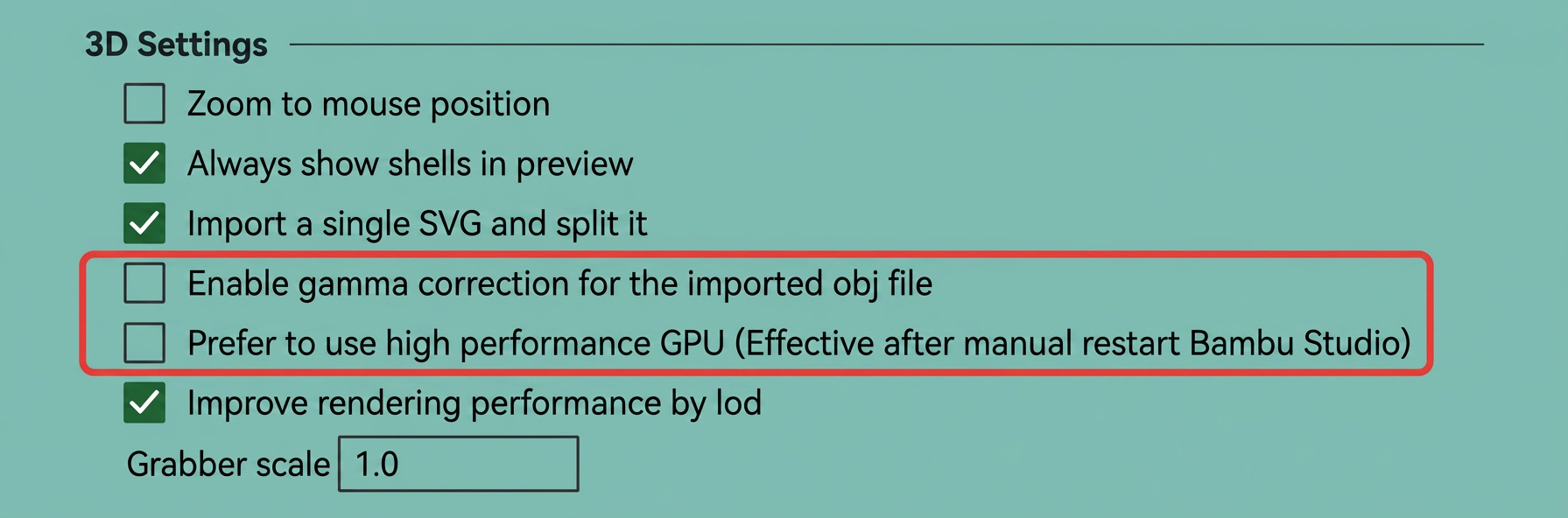Click the 'Effective after manual restart' note text
This screenshot has width=1568, height=518.
[962, 343]
